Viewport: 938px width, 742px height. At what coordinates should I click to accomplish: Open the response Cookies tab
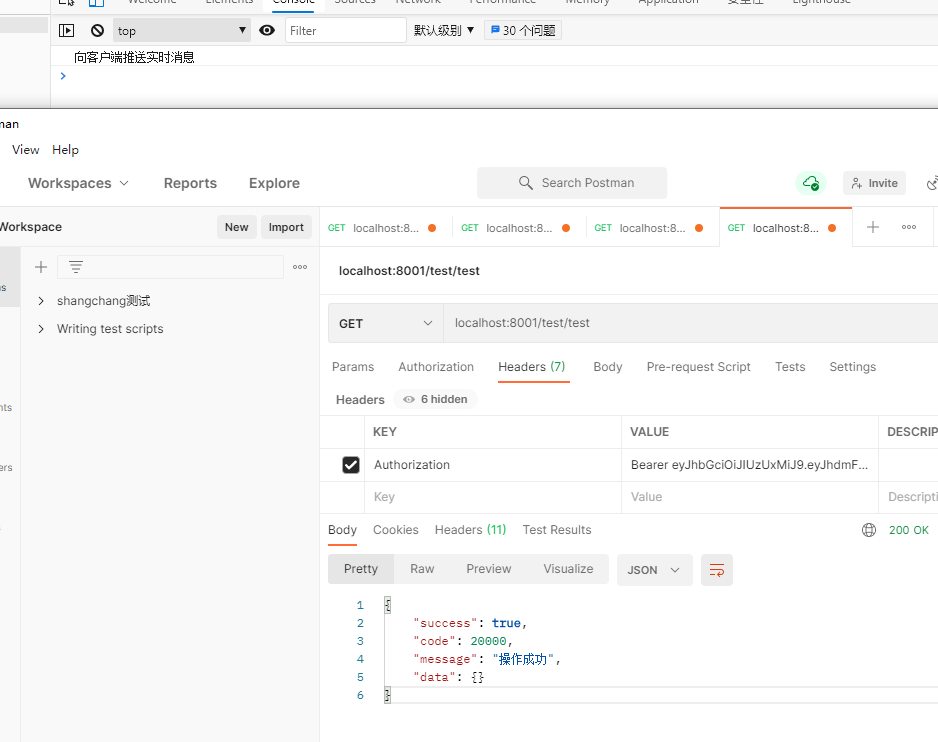[395, 530]
